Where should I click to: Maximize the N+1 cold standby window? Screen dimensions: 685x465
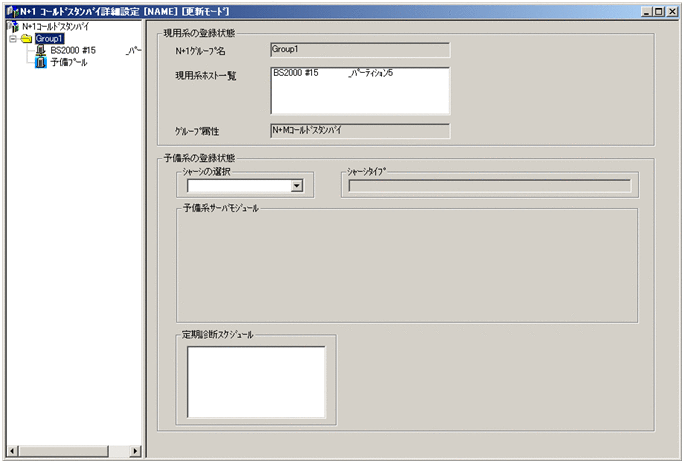[x=658, y=12]
